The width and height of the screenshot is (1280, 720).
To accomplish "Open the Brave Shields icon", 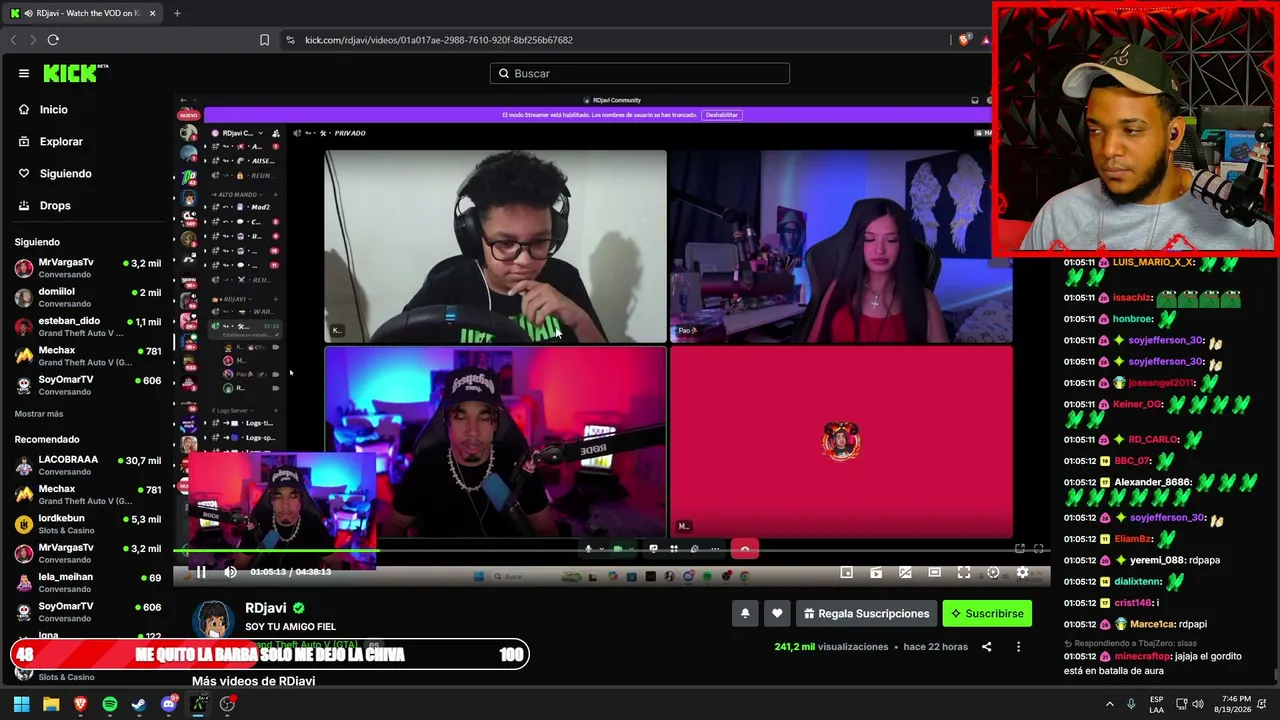I will 964,40.
